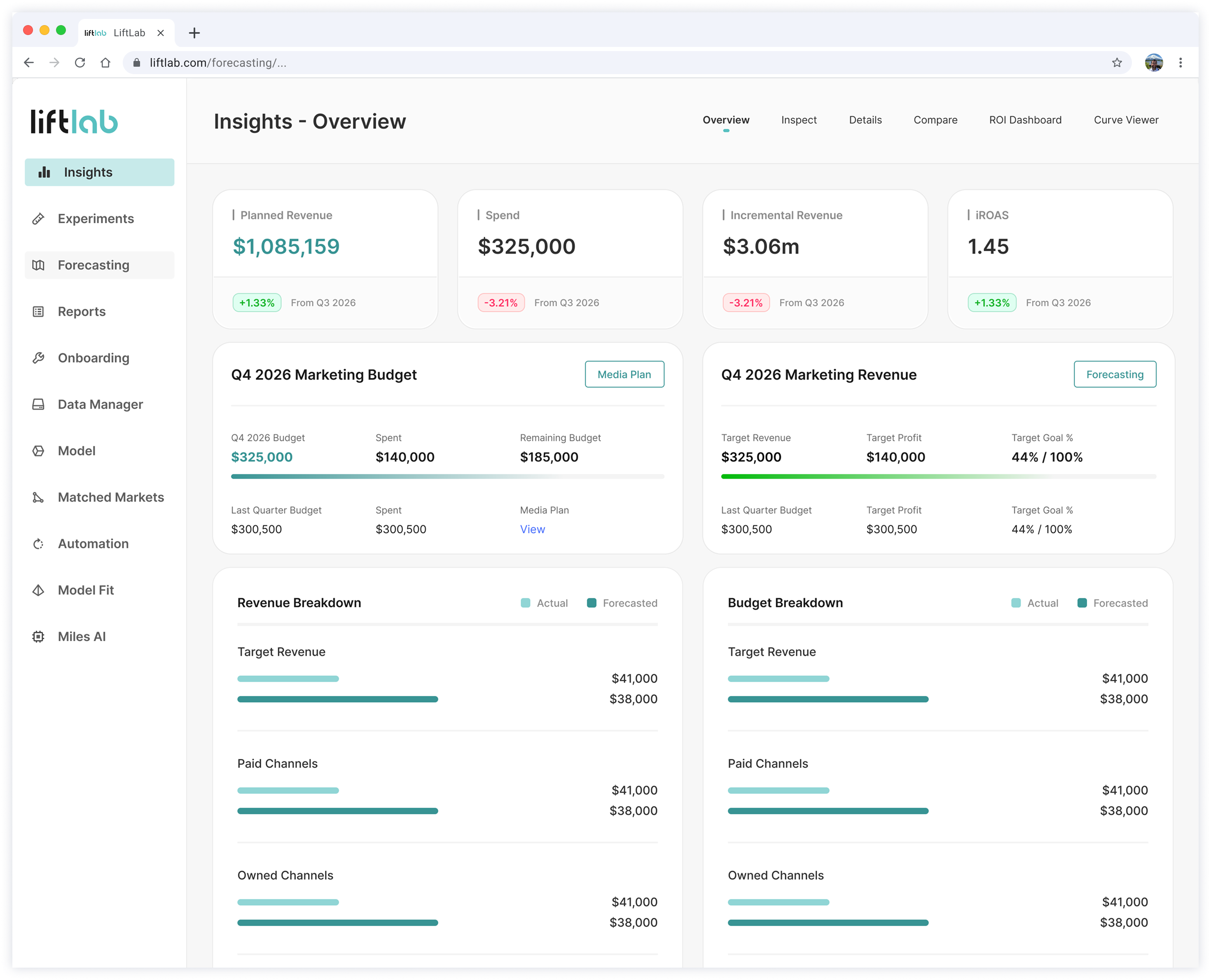The height and width of the screenshot is (980, 1211).
Task: Open the View link under Media Plan
Action: (532, 530)
